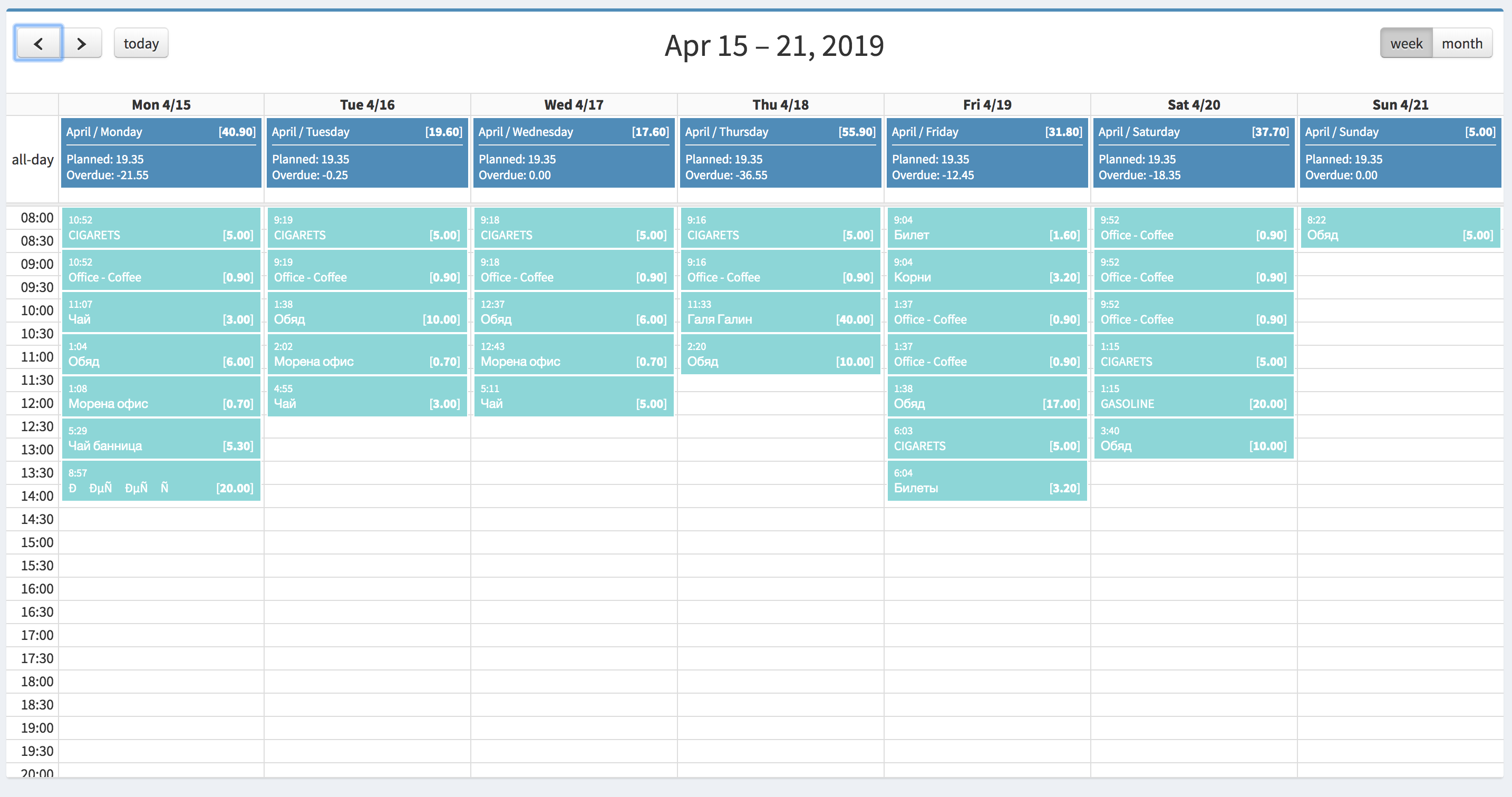Open Sunday 8:22 Обяд event
This screenshot has height=797, width=1512.
pyautogui.click(x=1400, y=228)
